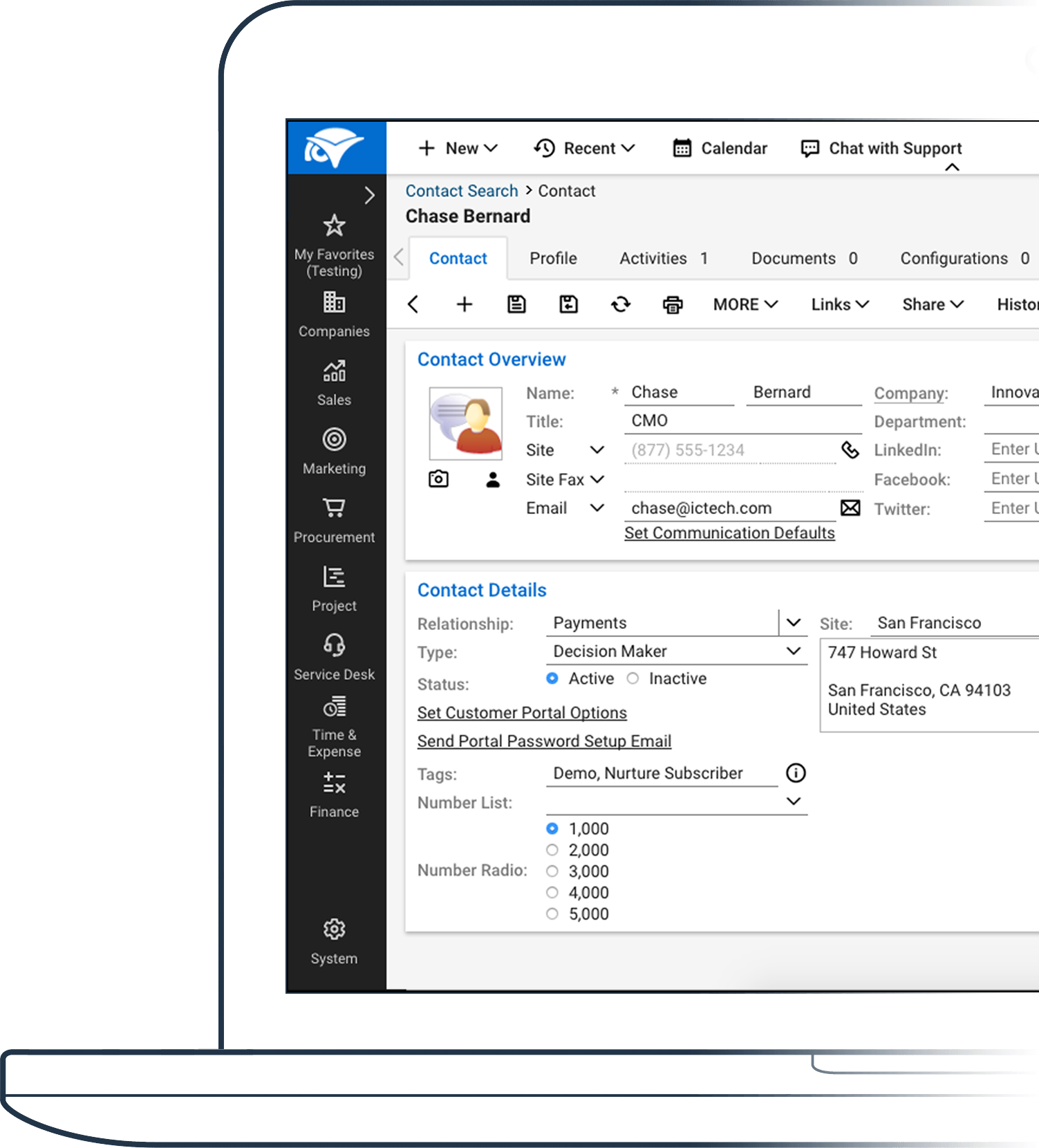Click the person silhouette icon under the photo
The width and height of the screenshot is (1039, 1148).
(493, 479)
